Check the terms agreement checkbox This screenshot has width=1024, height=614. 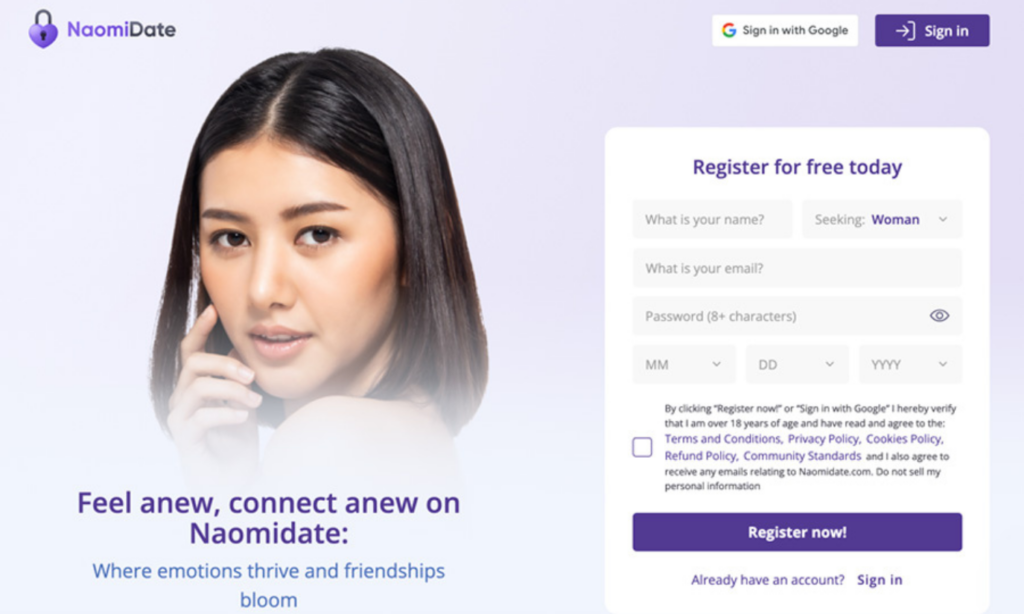point(642,447)
